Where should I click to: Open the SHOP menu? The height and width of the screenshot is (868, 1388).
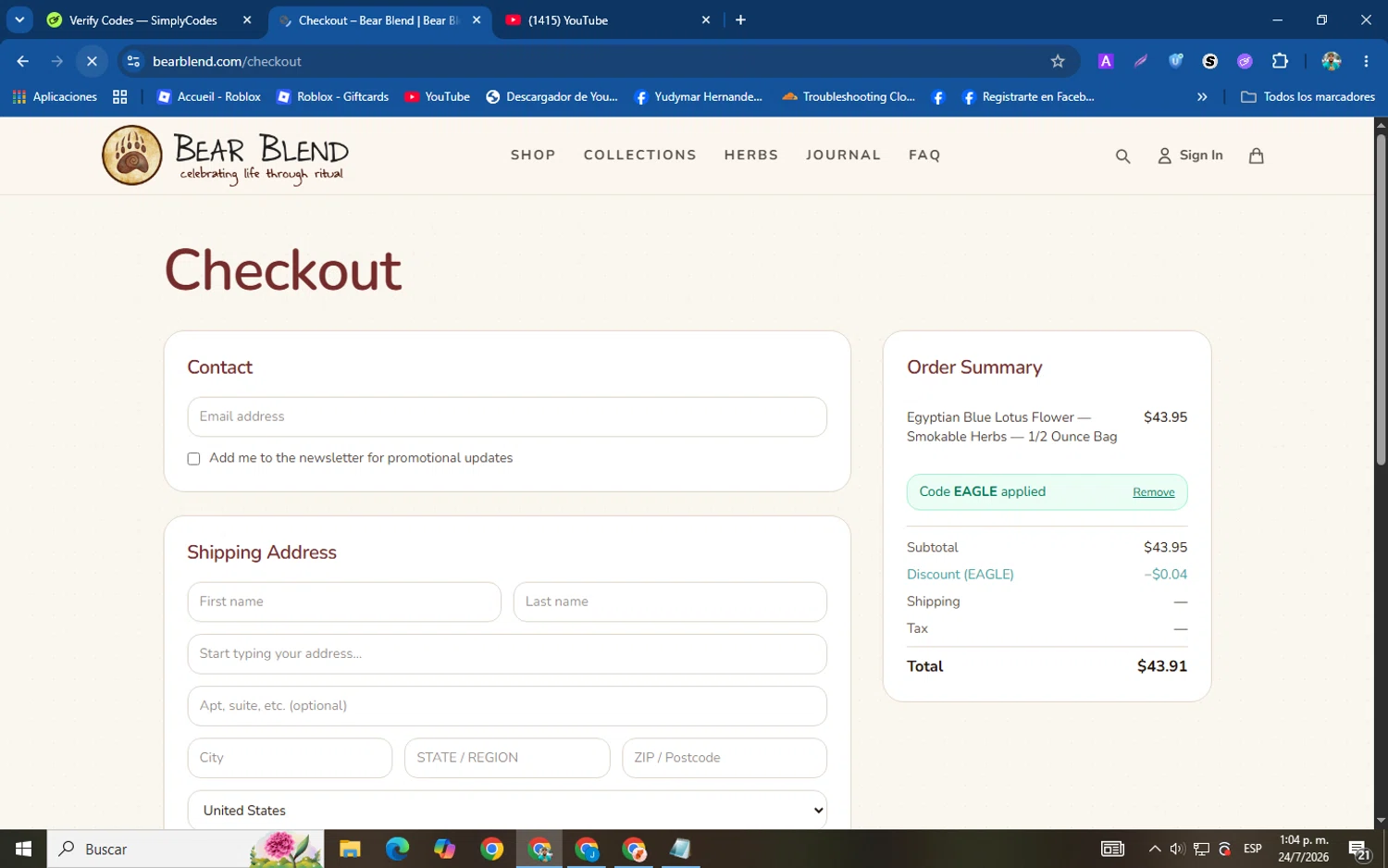click(x=533, y=155)
